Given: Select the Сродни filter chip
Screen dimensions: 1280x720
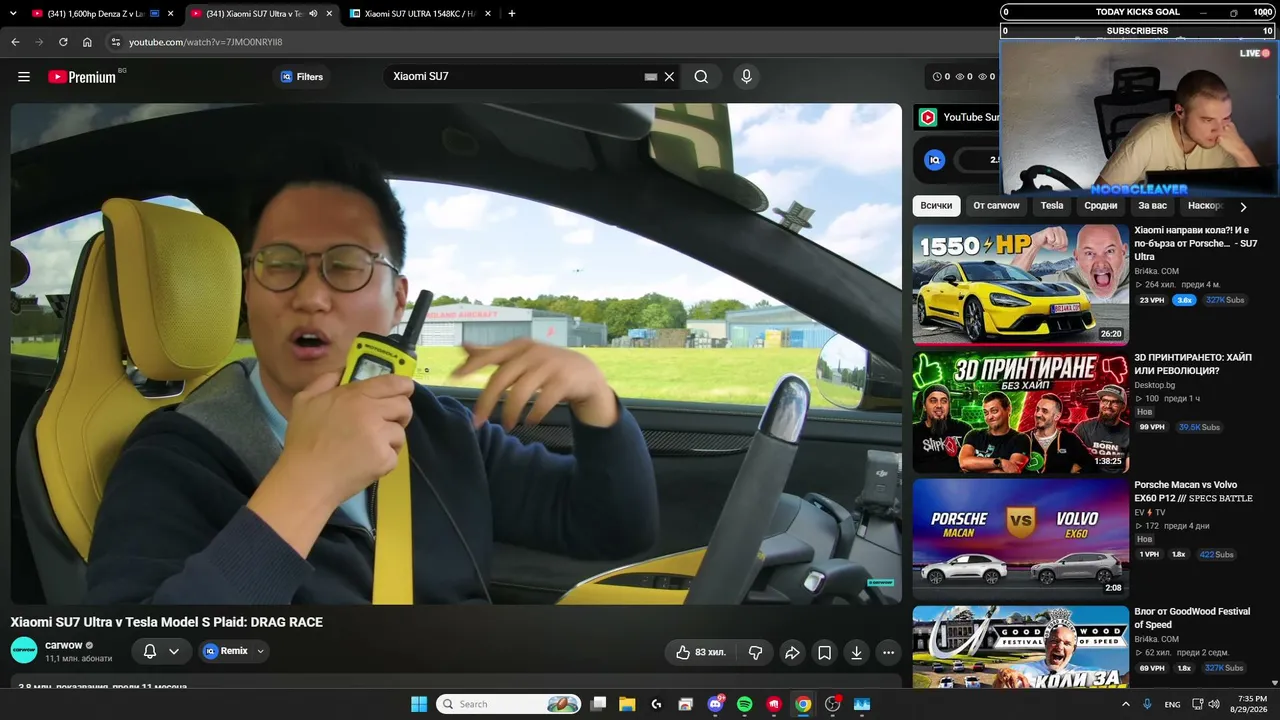Looking at the screenshot, I should [1101, 206].
